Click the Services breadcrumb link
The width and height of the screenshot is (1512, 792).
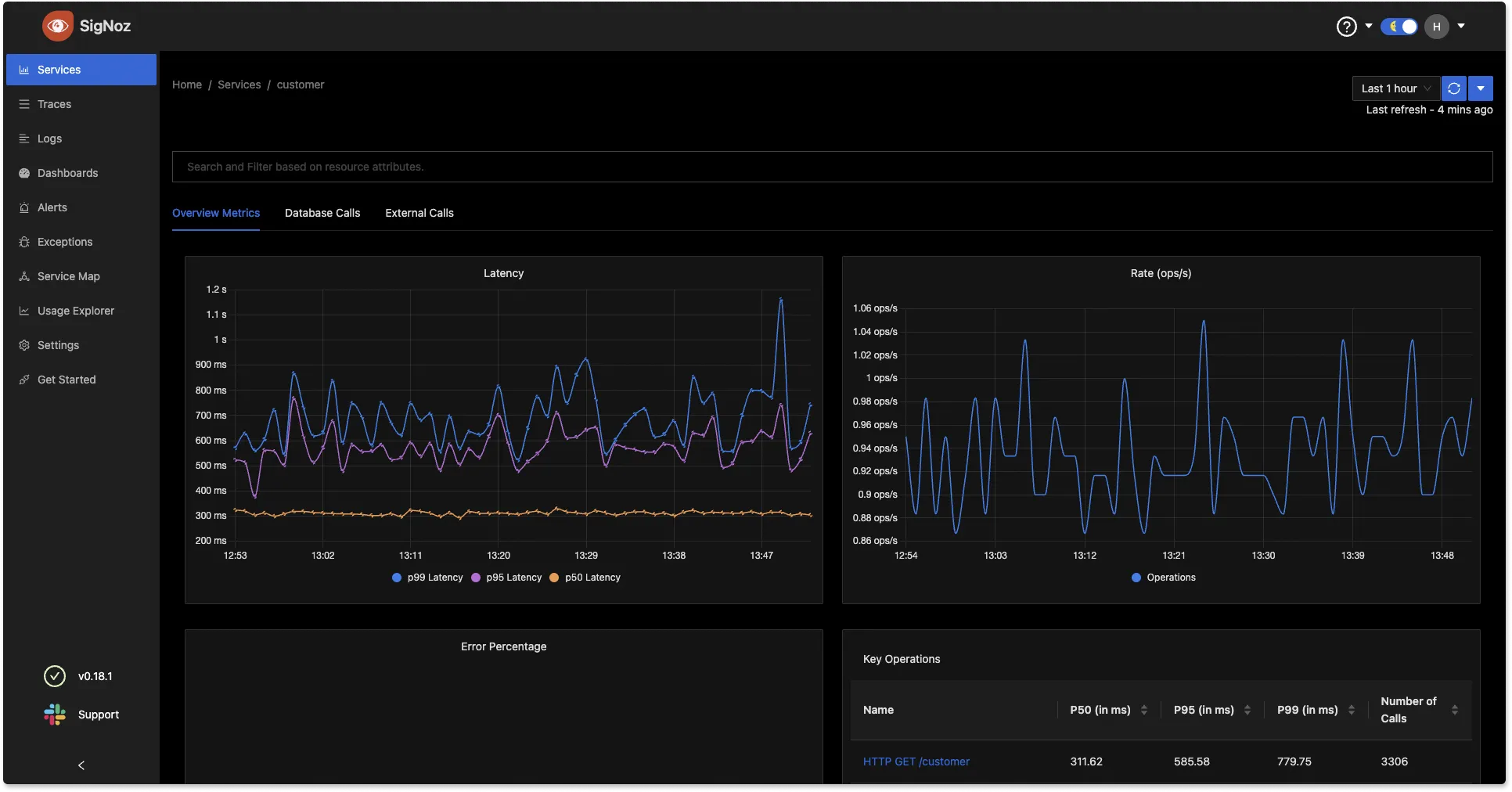(x=239, y=85)
